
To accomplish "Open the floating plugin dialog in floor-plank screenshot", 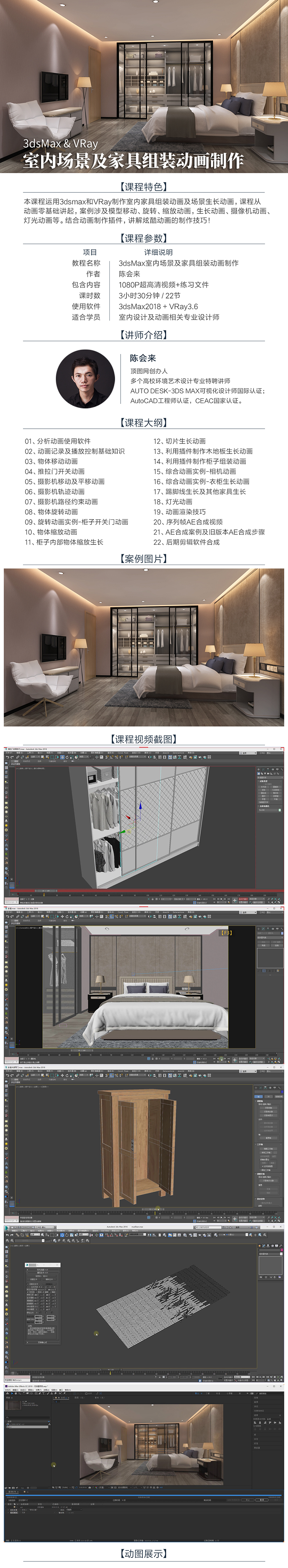I will pos(42,1302).
